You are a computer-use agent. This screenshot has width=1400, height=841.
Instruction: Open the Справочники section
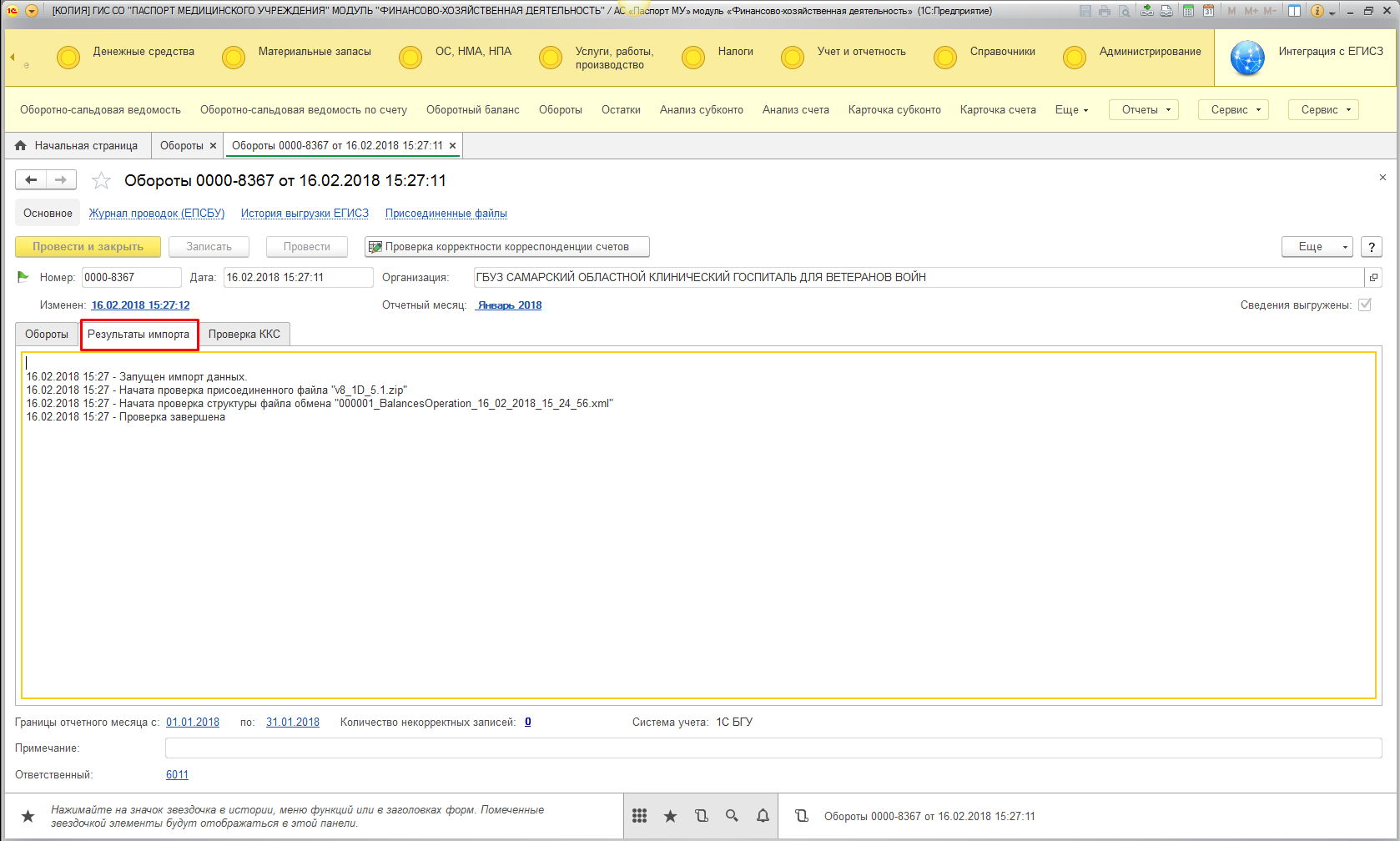coord(1002,52)
